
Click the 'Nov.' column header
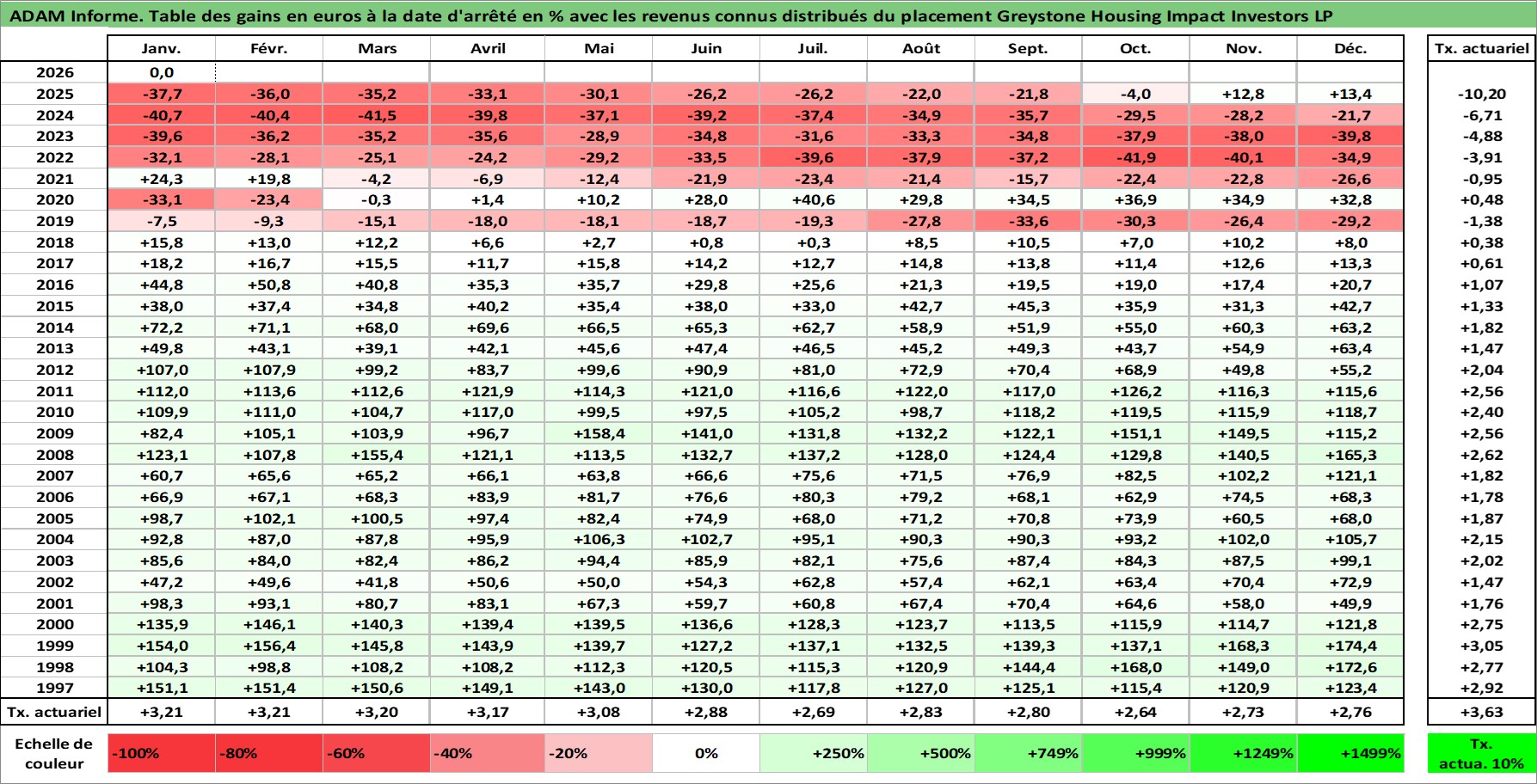click(1244, 48)
